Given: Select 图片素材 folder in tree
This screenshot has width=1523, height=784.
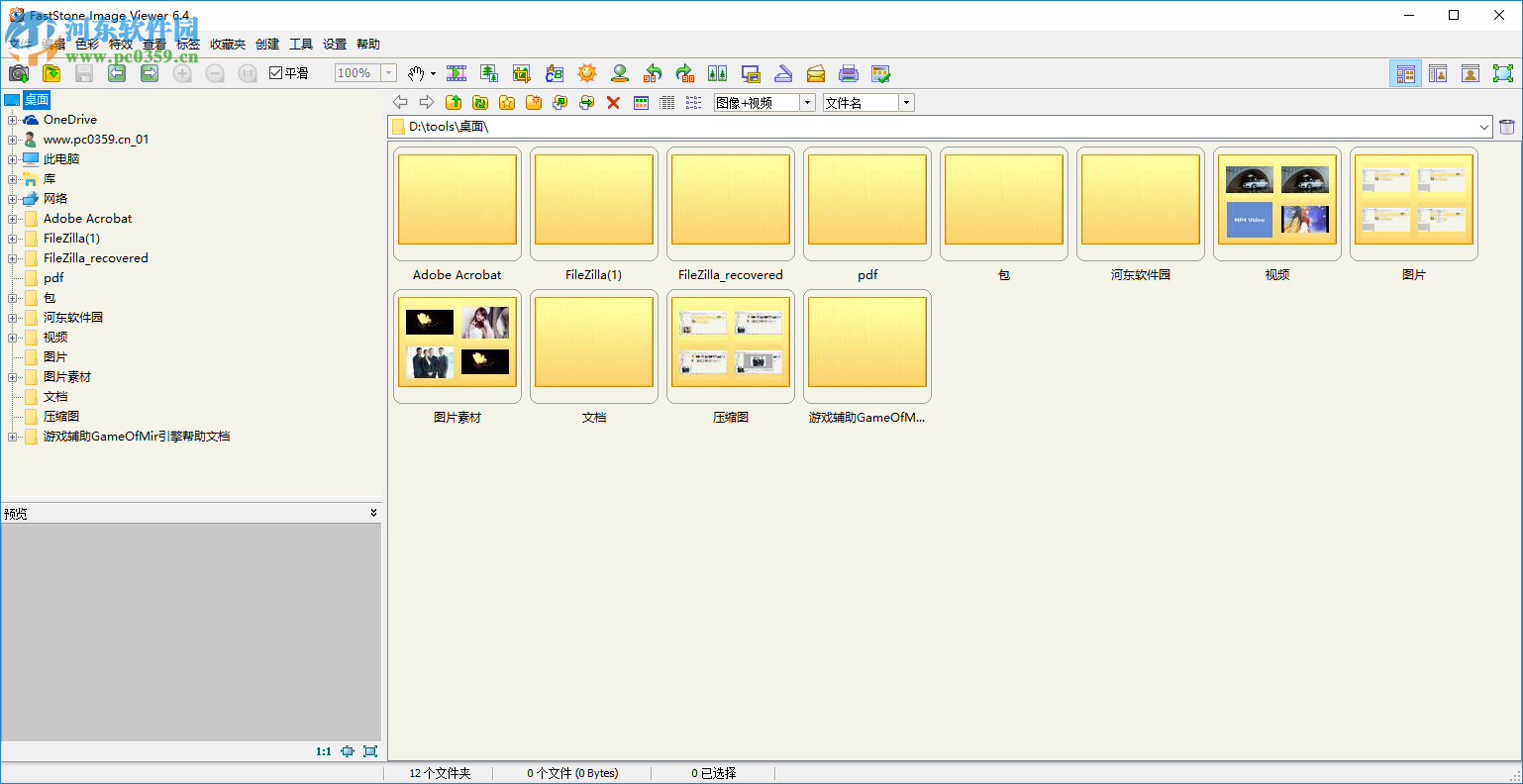Looking at the screenshot, I should tap(66, 377).
